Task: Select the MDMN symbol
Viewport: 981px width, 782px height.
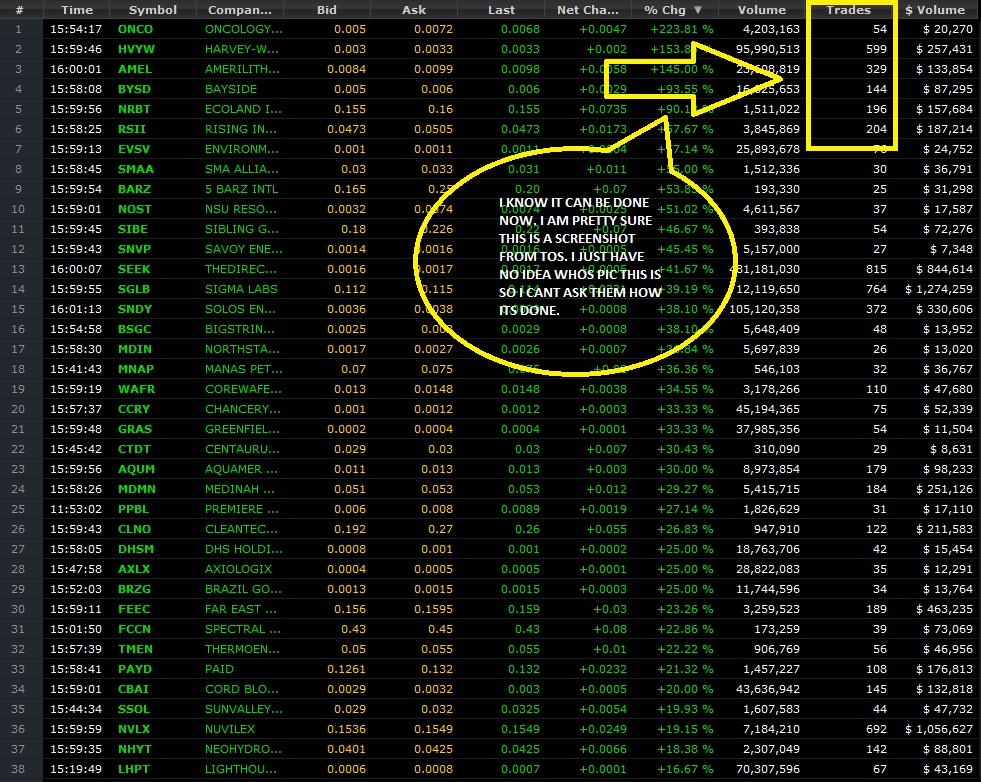Action: click(x=137, y=489)
